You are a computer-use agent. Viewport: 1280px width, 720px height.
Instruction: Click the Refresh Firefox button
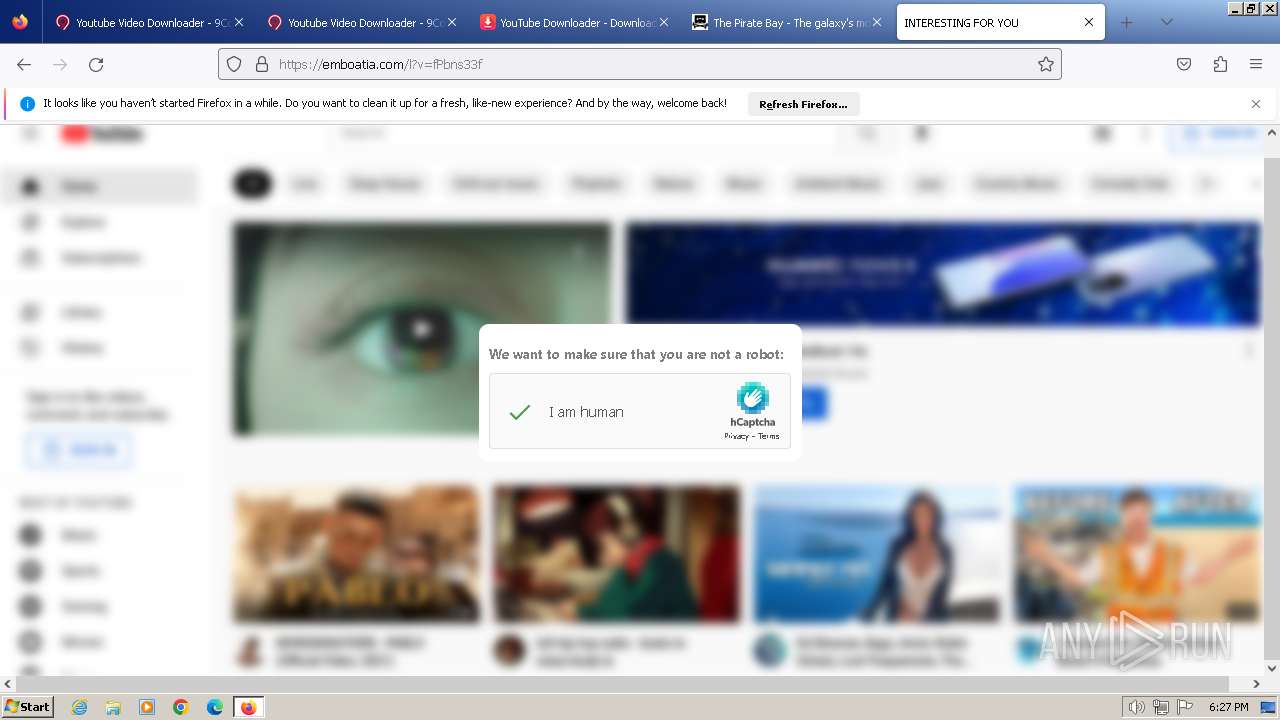[803, 104]
